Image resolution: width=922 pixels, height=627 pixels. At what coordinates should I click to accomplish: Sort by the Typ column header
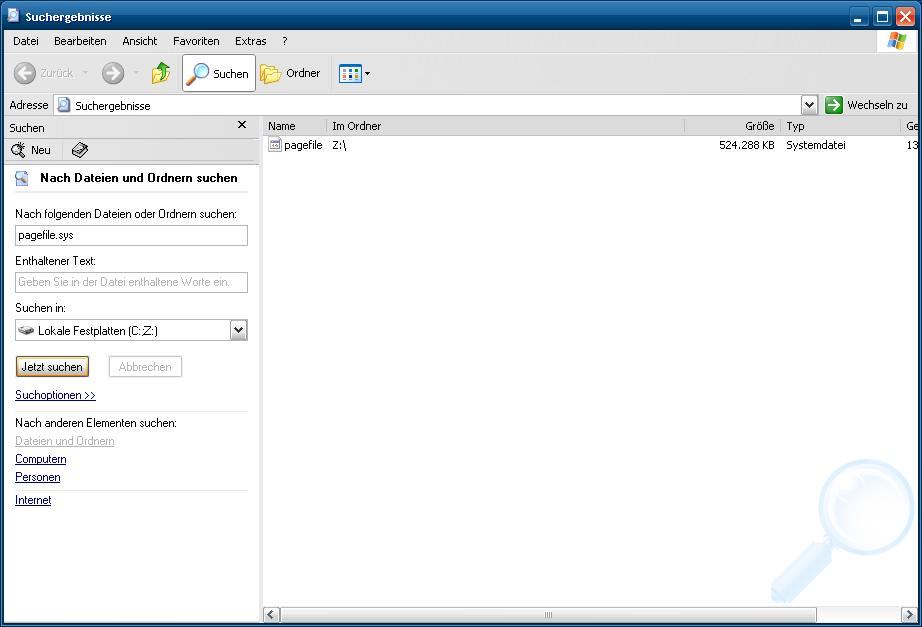point(840,126)
